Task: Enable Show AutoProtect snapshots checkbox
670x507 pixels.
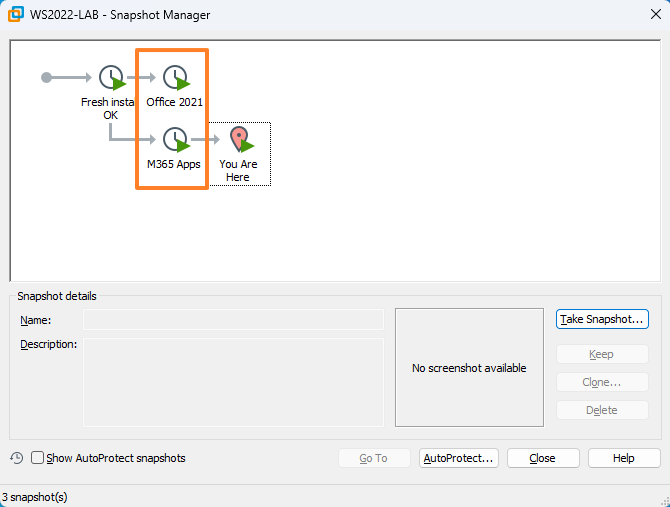Action: pos(38,458)
